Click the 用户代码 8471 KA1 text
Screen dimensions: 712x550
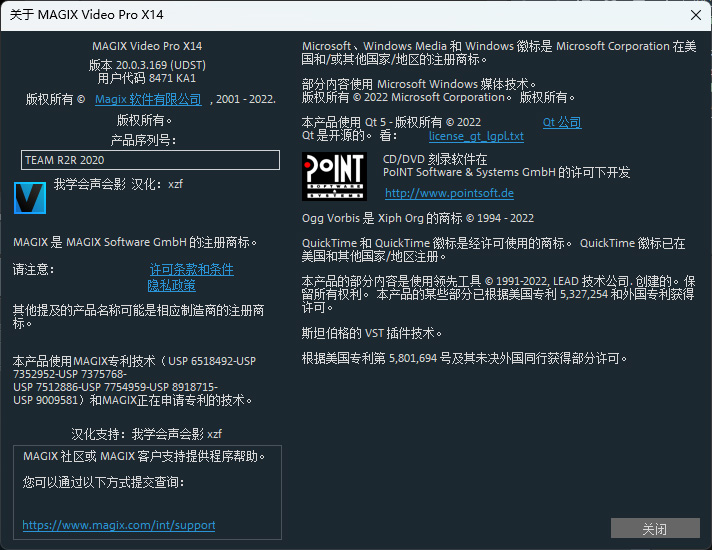(147, 78)
